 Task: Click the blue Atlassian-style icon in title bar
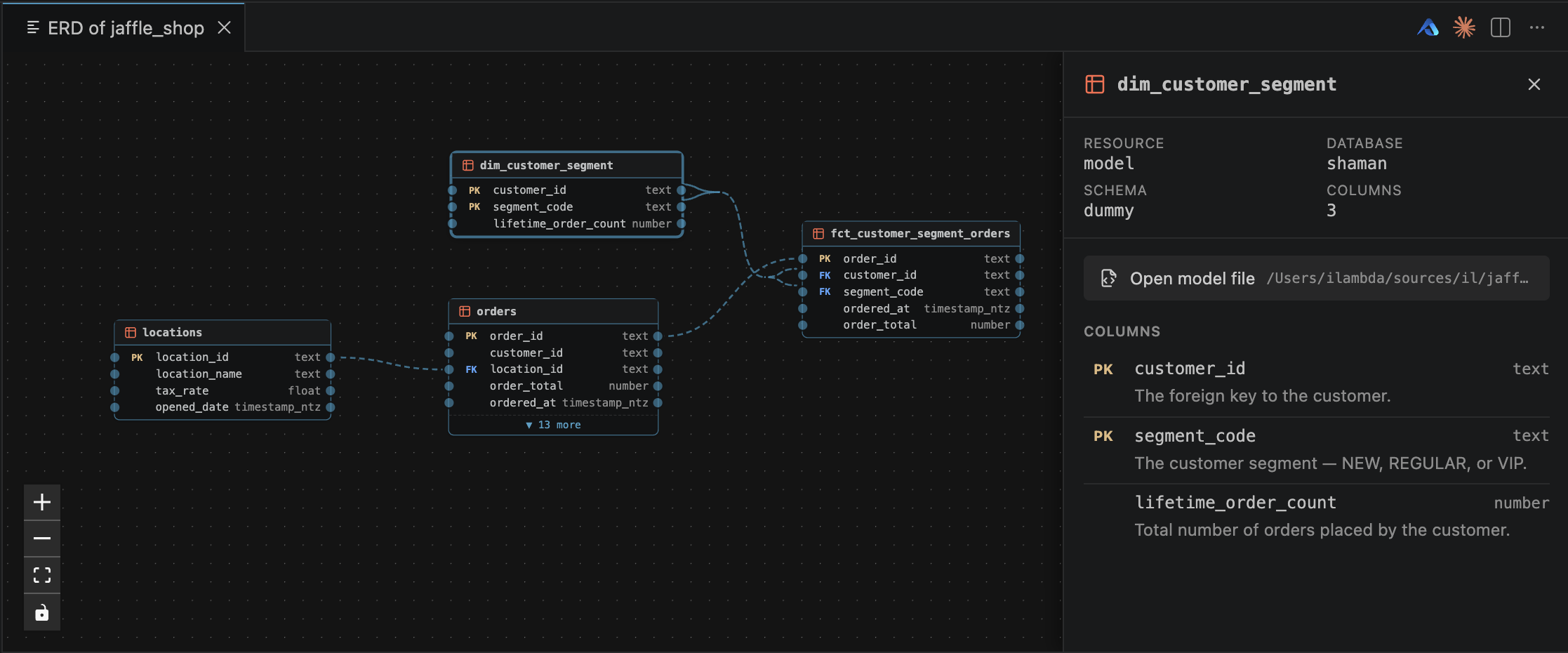[x=1428, y=27]
